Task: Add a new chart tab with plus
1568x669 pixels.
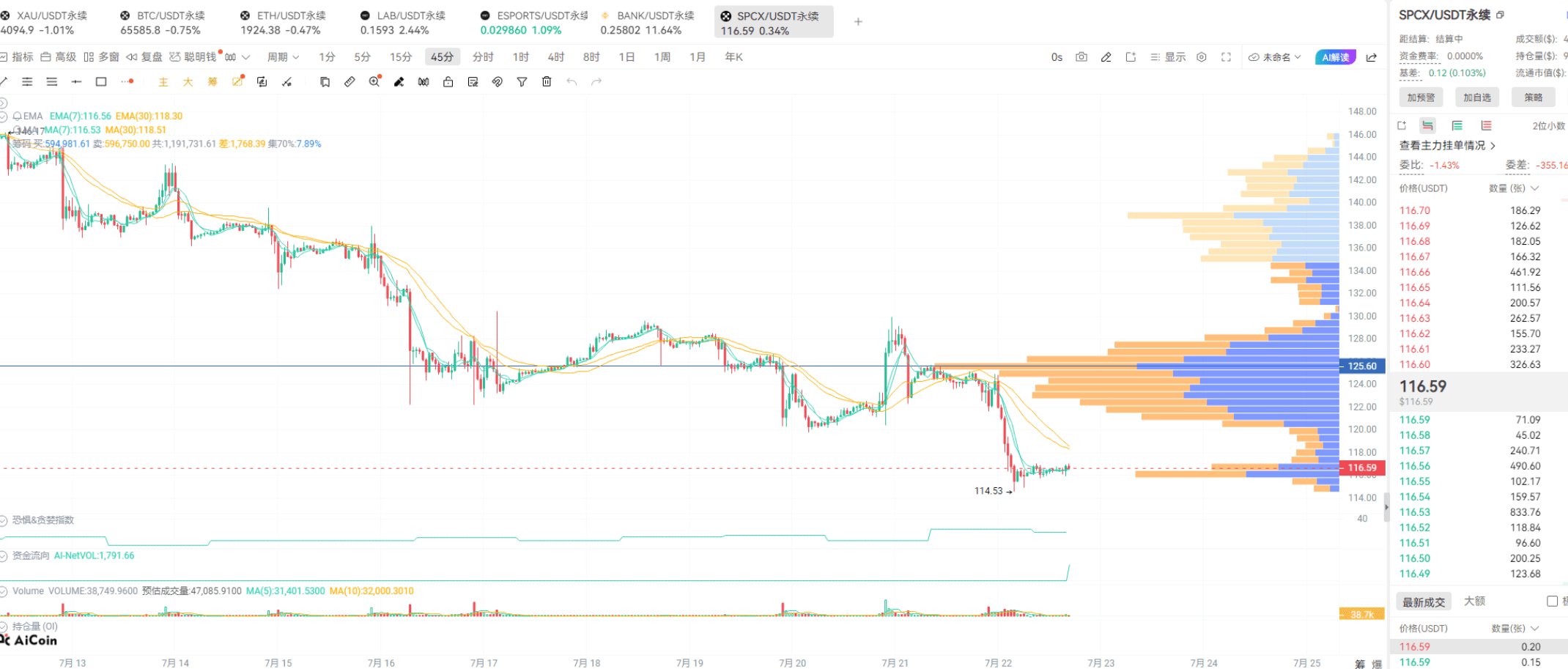Action: (x=858, y=22)
